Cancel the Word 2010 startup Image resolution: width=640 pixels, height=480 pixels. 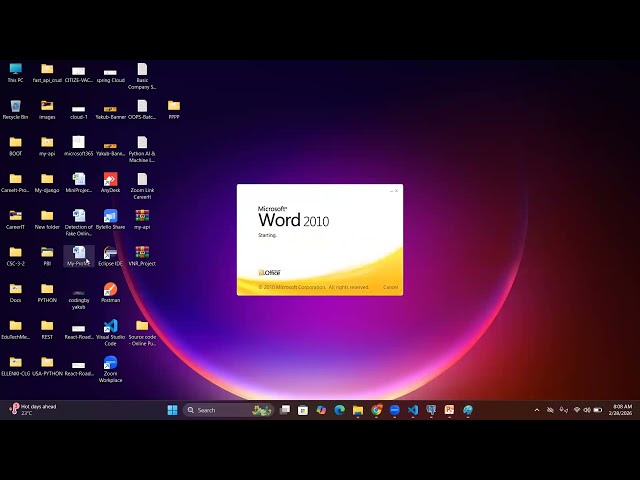point(390,287)
